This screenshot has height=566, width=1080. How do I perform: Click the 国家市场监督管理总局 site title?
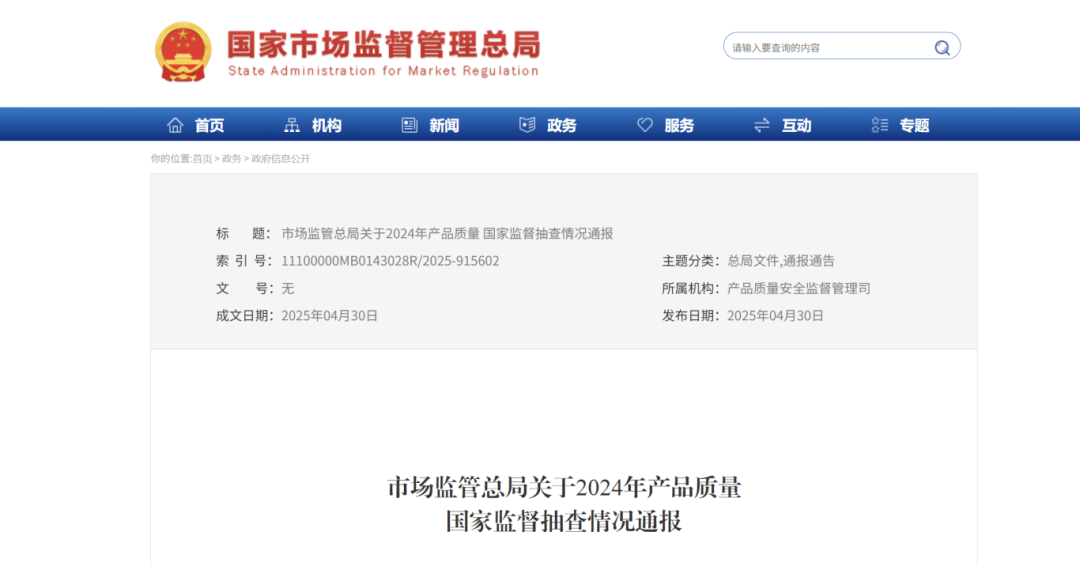point(384,44)
